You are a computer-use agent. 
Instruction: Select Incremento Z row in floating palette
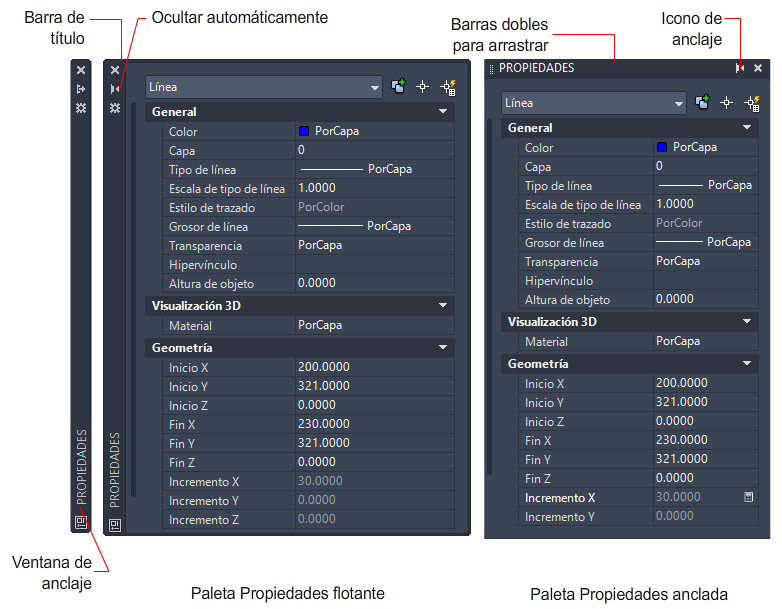(308, 519)
